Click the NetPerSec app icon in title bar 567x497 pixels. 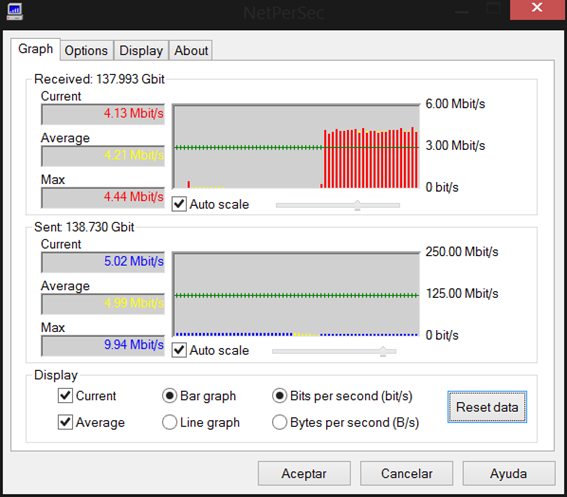click(x=14, y=12)
